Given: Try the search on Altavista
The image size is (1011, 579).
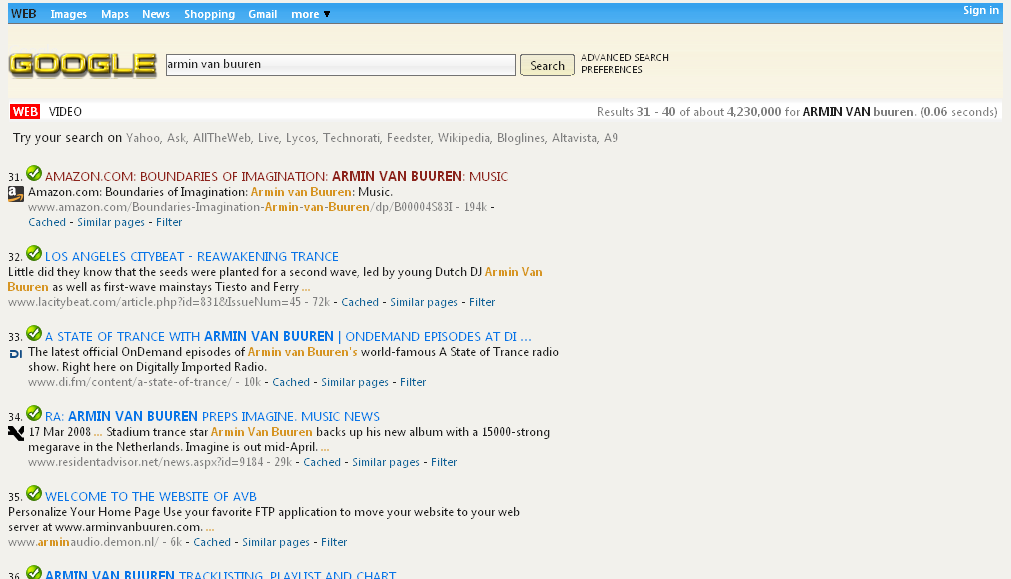Looking at the screenshot, I should (574, 138).
